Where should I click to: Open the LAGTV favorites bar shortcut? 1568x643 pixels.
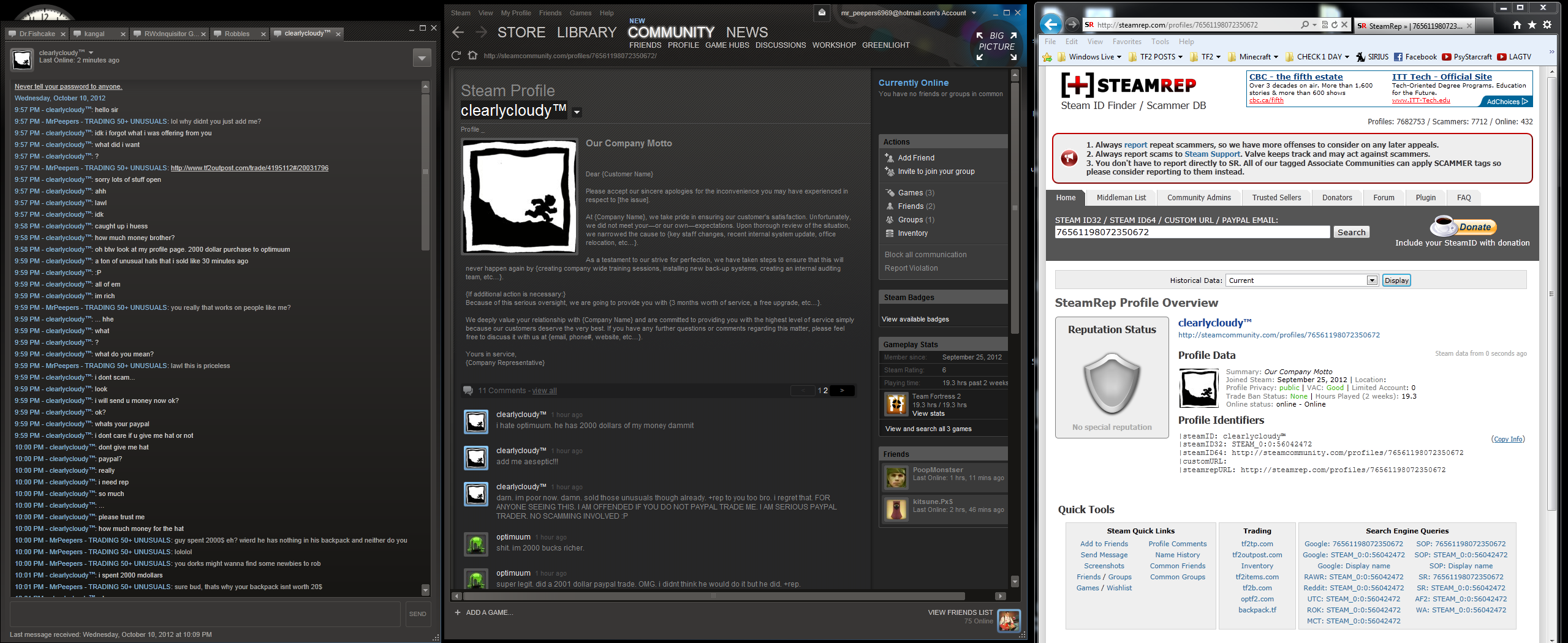pyautogui.click(x=1513, y=57)
